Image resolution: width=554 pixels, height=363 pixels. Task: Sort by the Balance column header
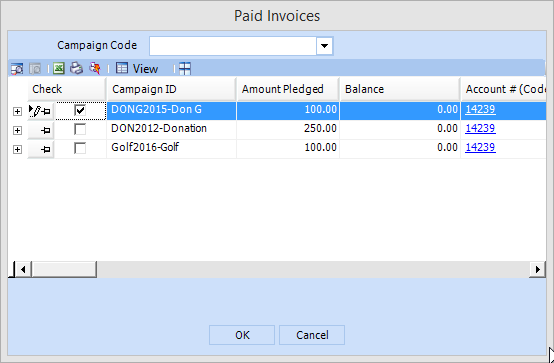pos(400,89)
